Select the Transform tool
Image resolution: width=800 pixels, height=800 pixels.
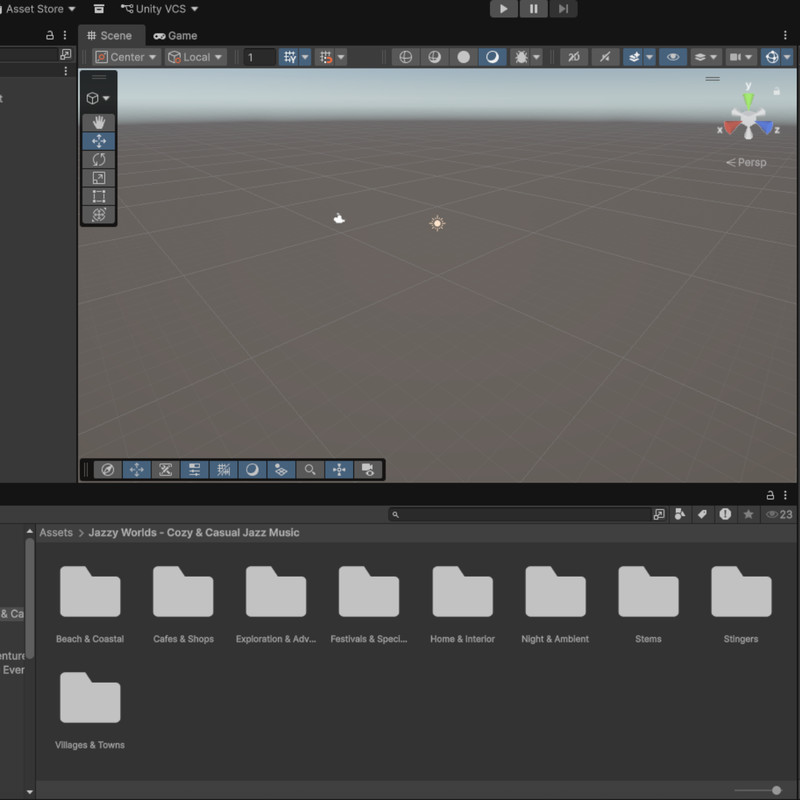(x=98, y=214)
